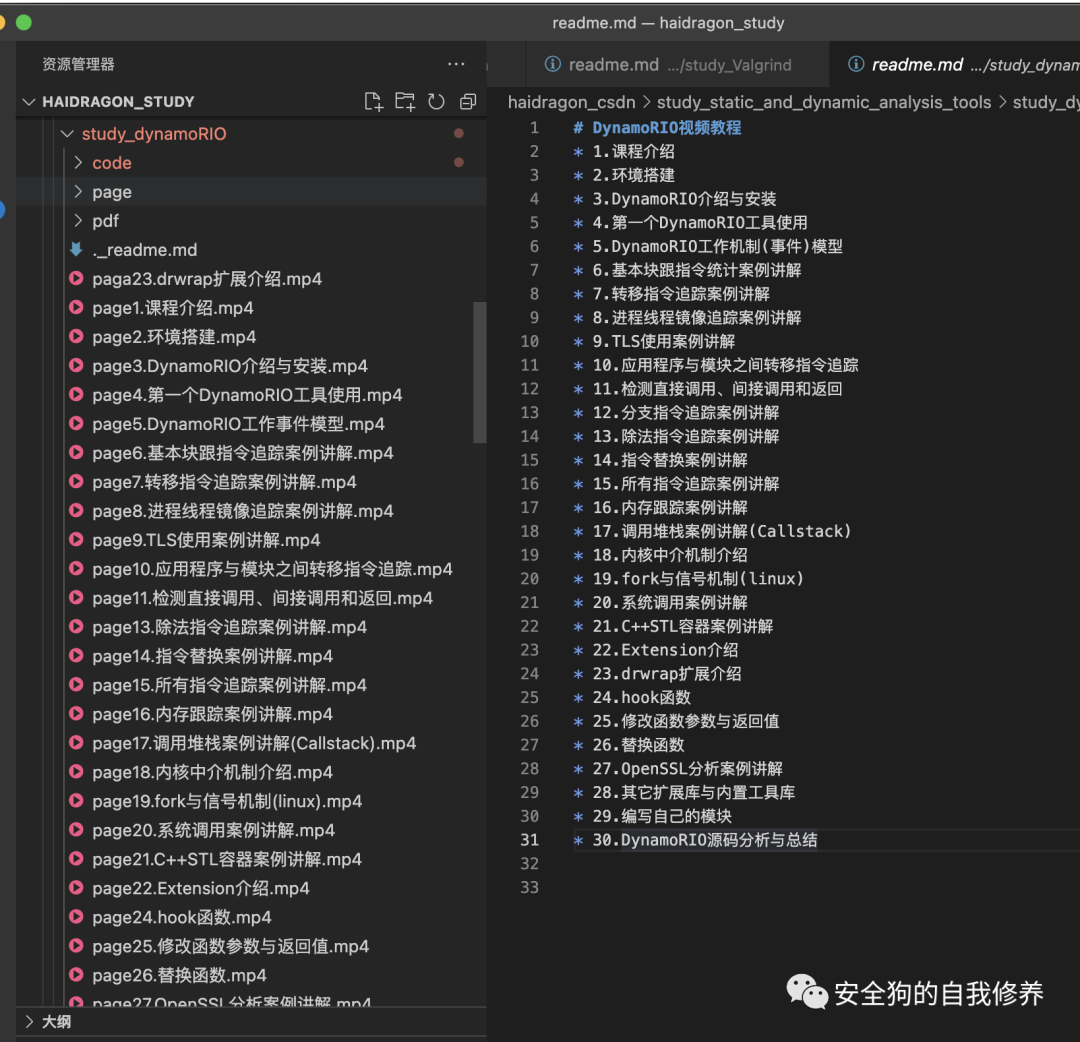Image resolution: width=1080 pixels, height=1042 pixels.
Task: Collapse the HAIDRAGON_STUDY root section
Action: [x=29, y=102]
